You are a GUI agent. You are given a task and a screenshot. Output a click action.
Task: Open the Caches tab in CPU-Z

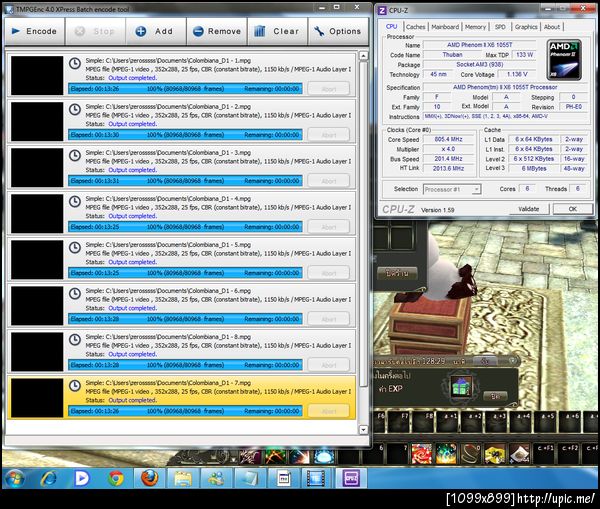tap(416, 27)
